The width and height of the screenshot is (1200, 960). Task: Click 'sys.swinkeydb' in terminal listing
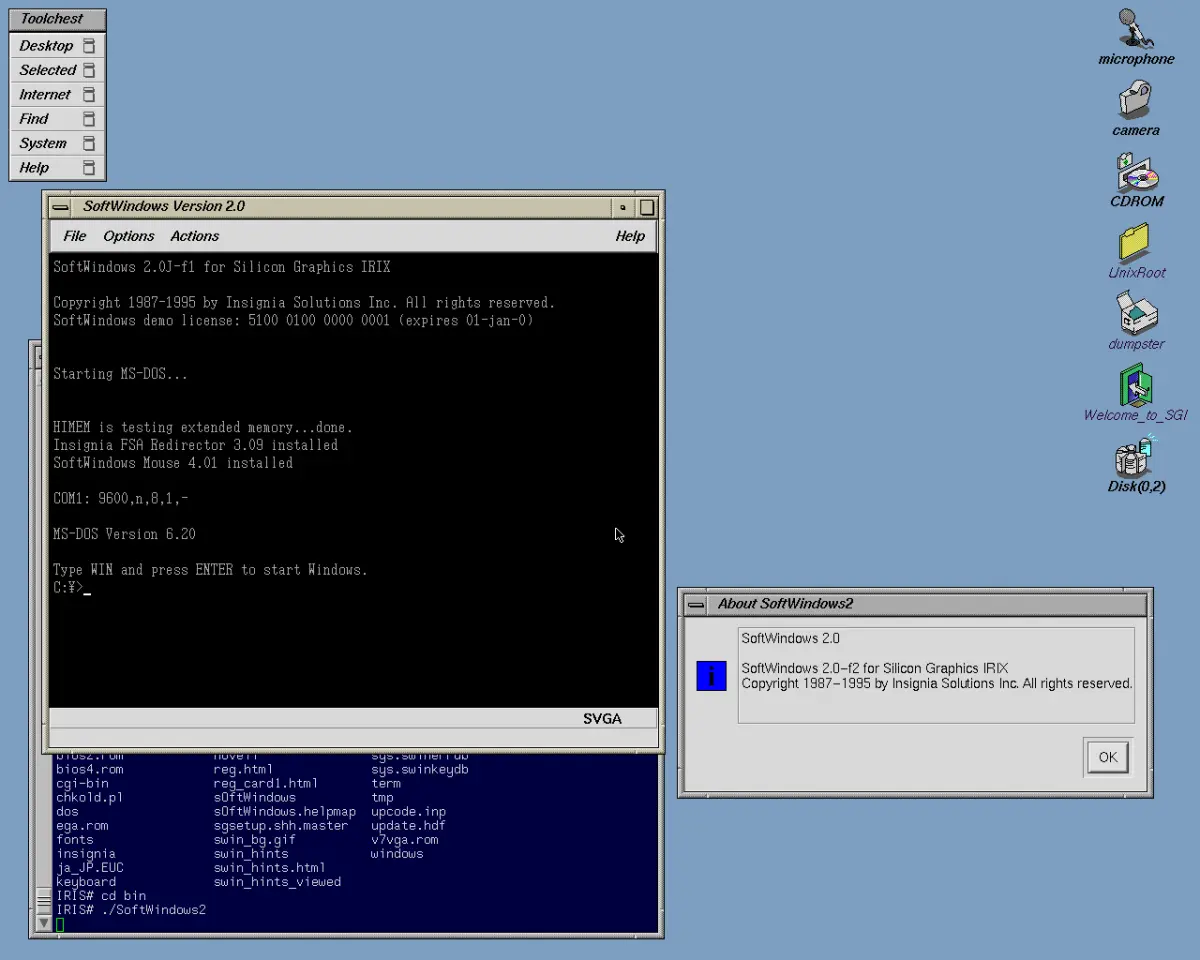[x=420, y=770]
